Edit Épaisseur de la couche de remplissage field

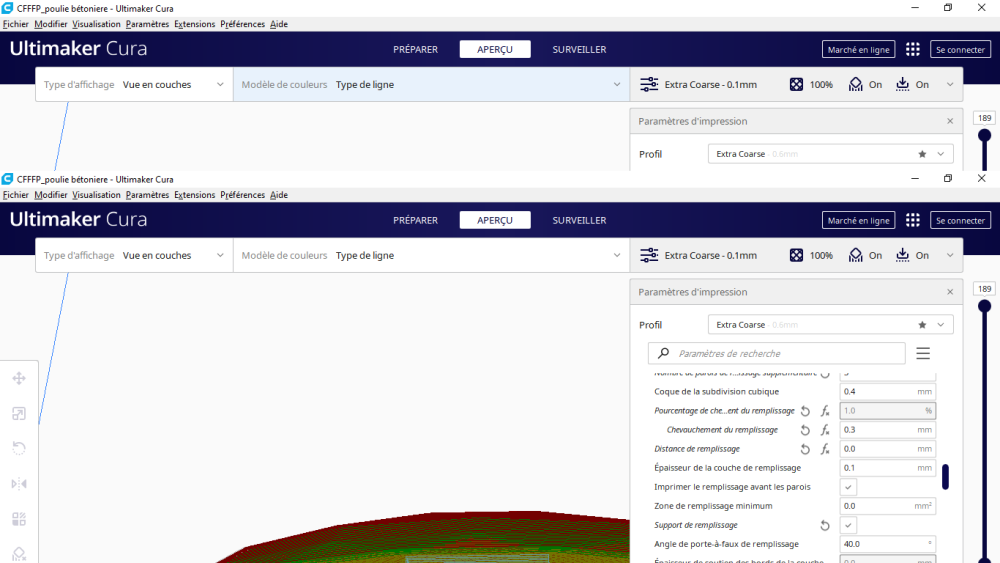click(x=888, y=468)
